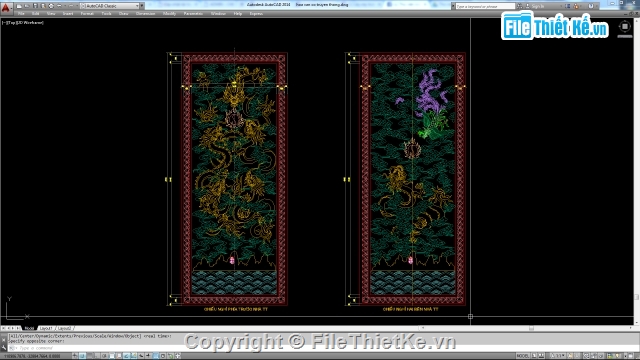This screenshot has height=360, width=640.
Task: Open the Help question mark icon
Action: click(x=591, y=6)
